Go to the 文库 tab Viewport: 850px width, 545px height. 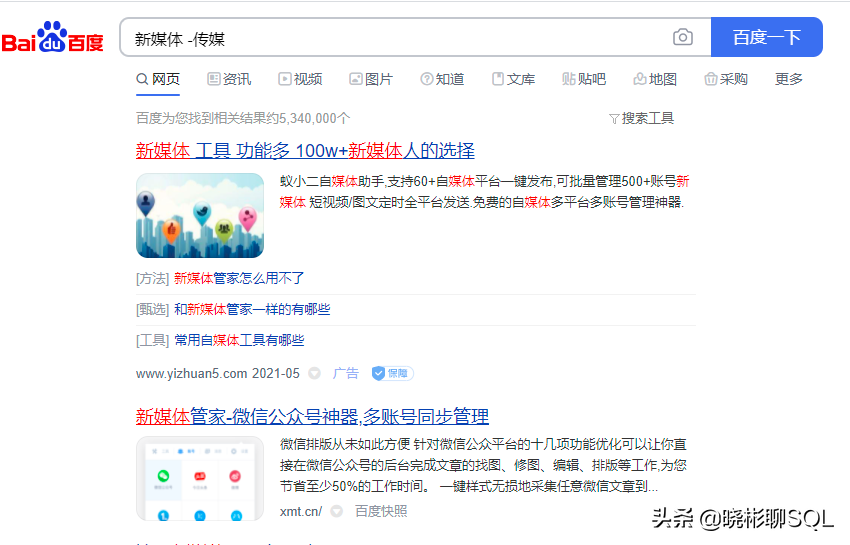(513, 79)
